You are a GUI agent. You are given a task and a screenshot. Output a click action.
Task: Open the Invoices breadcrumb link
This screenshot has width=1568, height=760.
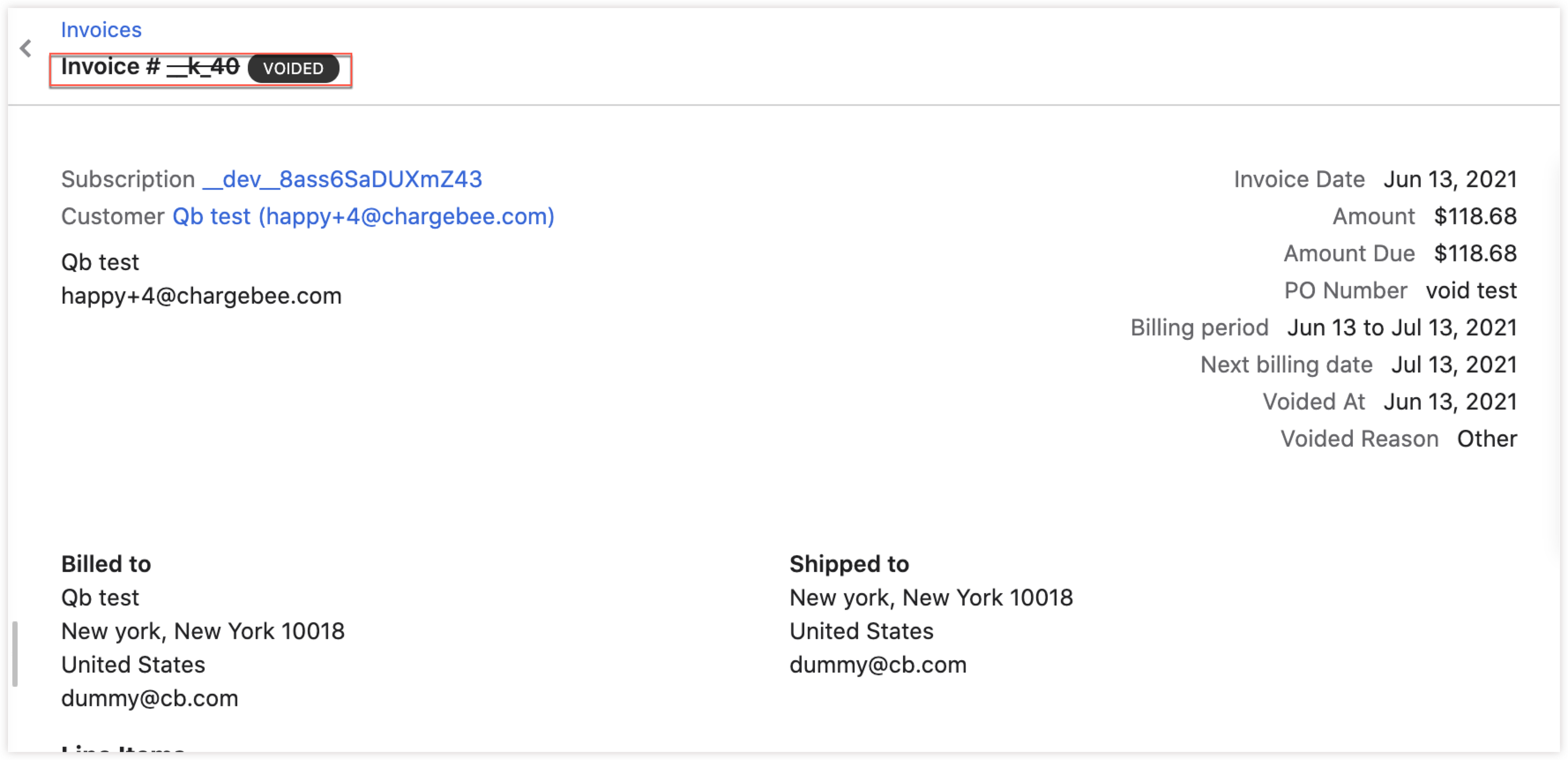point(101,30)
